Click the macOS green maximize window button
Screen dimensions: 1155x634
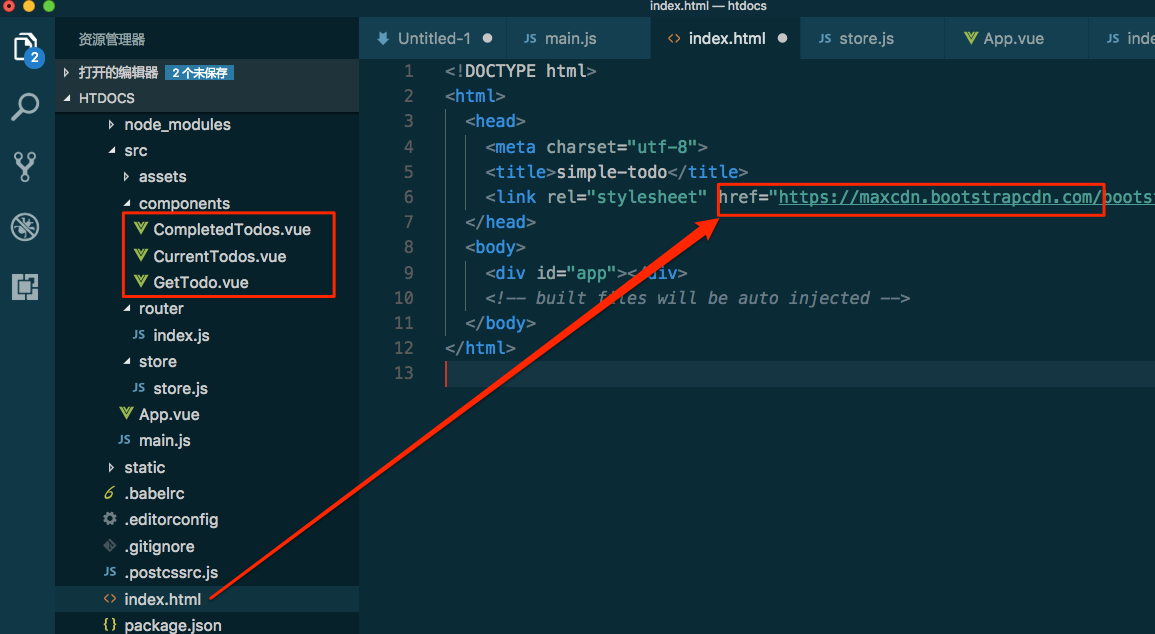[49, 6]
